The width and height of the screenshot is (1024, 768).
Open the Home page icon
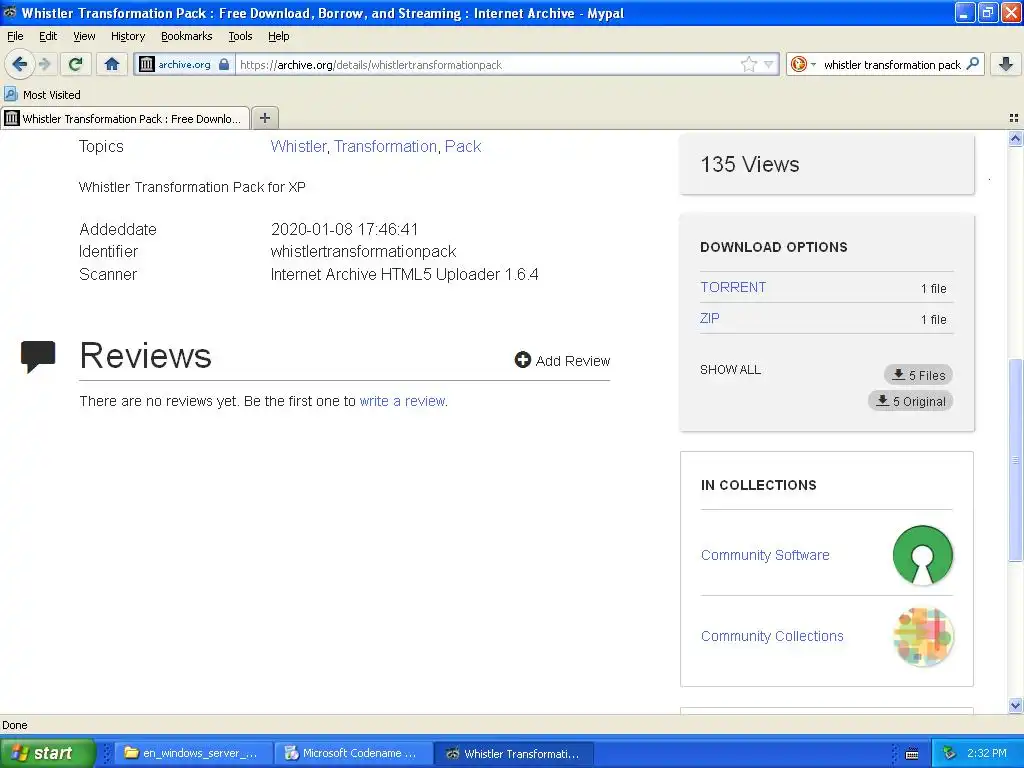coord(112,64)
